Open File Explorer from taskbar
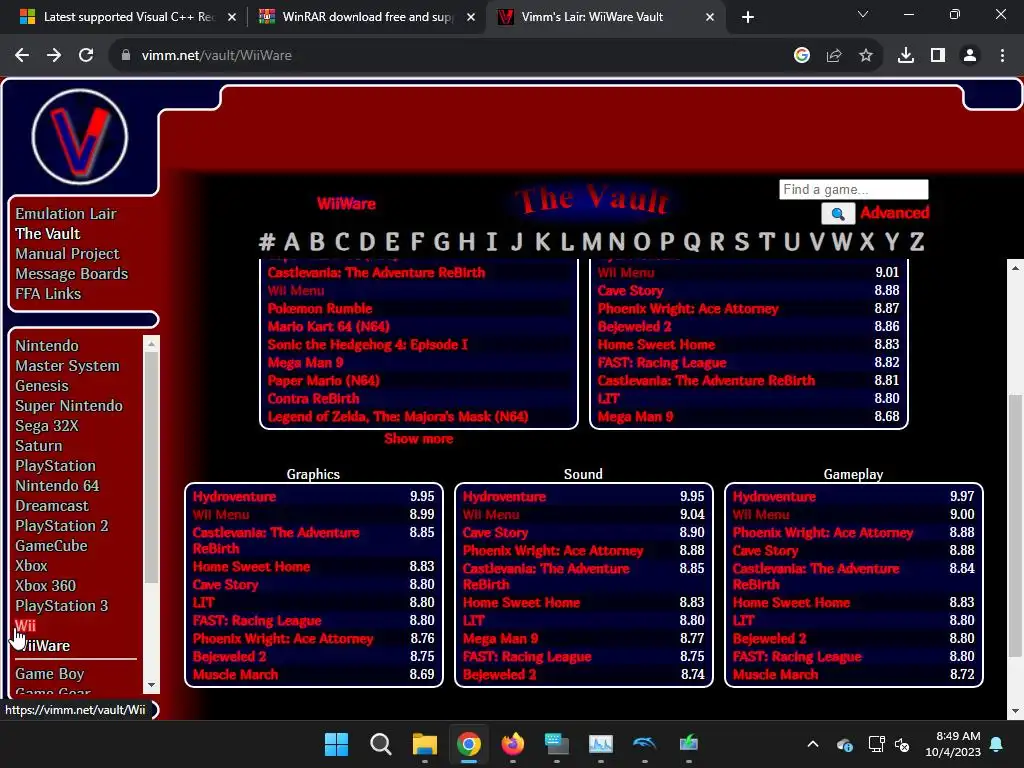1024x768 pixels. [424, 744]
